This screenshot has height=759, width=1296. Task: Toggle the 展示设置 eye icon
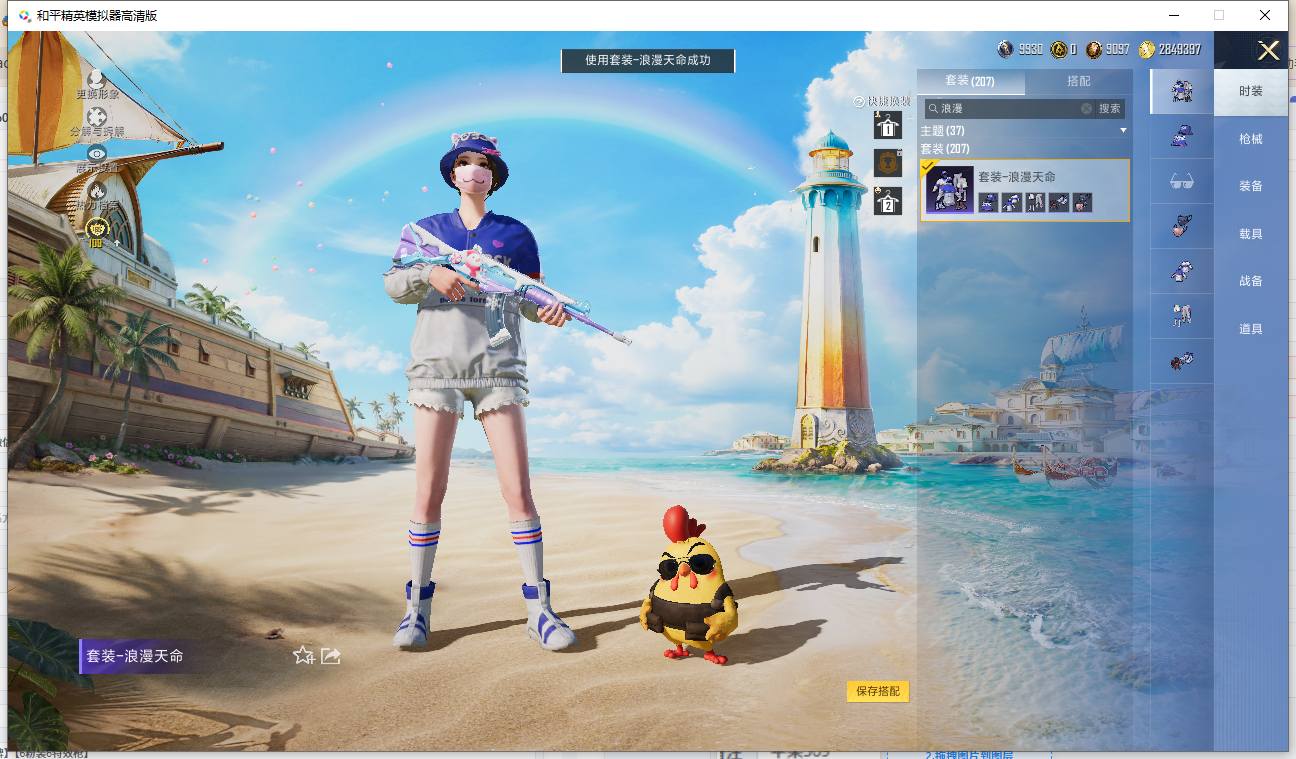[x=97, y=153]
